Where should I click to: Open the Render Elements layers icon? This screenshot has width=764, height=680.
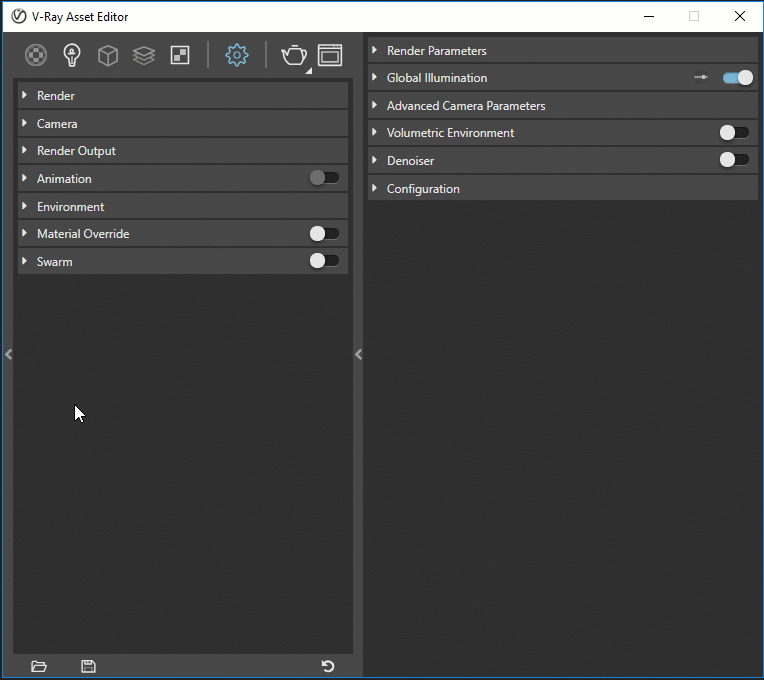144,55
